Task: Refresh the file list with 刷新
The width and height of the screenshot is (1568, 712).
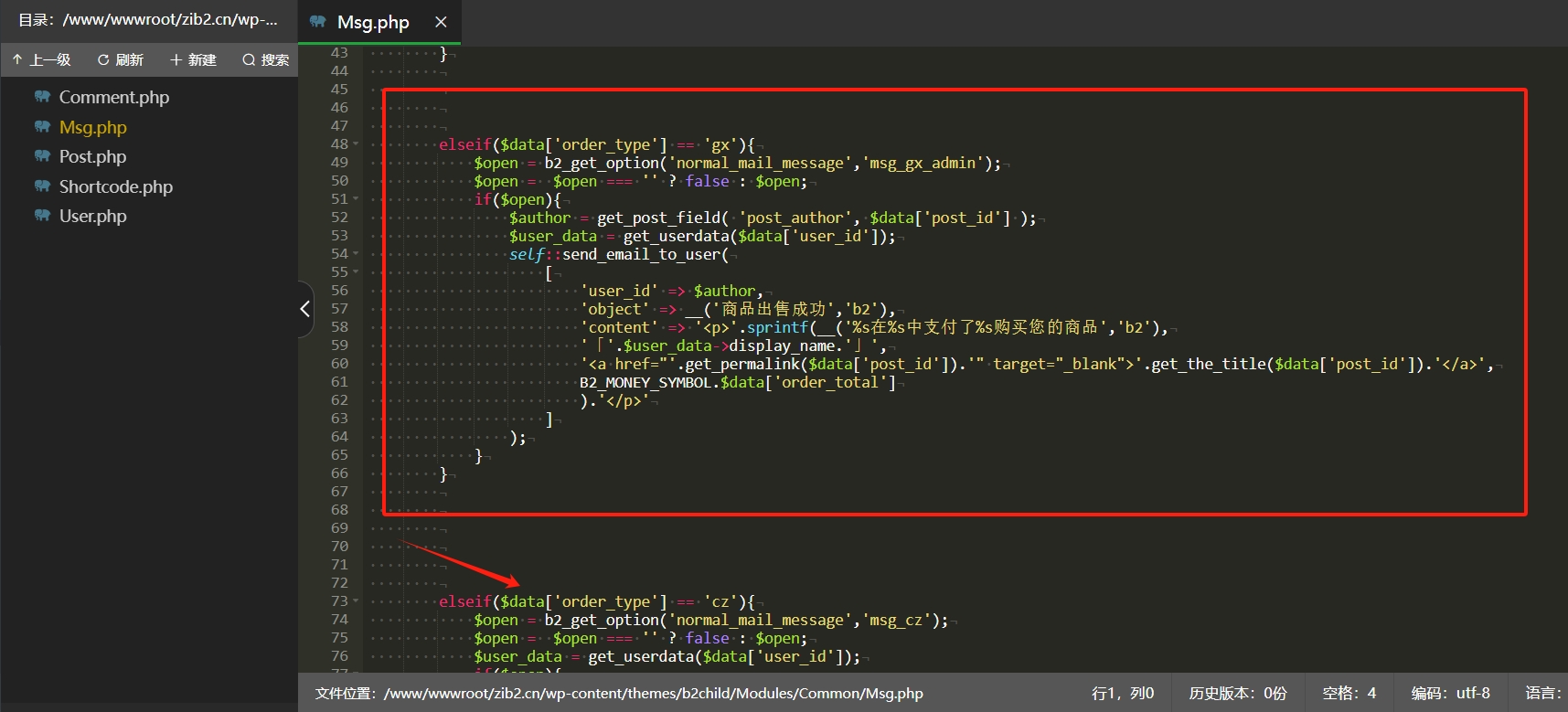Action: tap(121, 60)
